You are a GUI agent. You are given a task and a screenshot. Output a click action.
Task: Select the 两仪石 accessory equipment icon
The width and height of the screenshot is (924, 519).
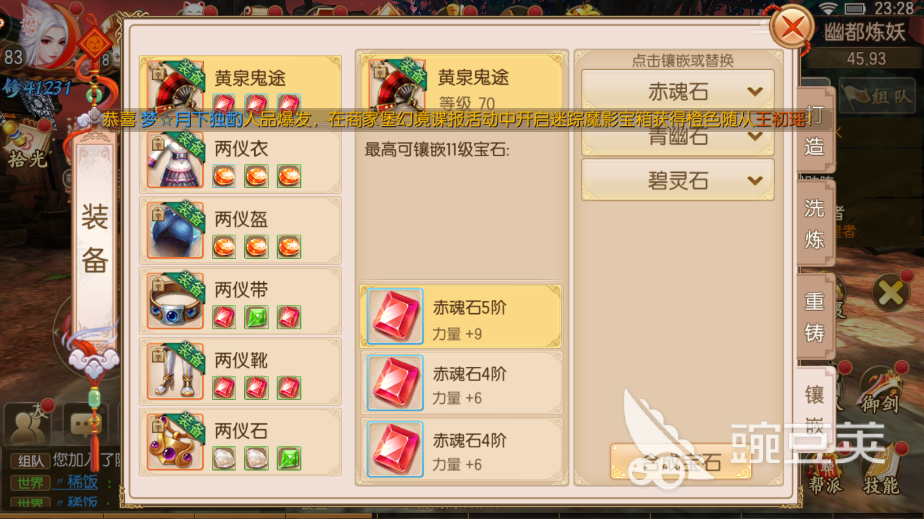tap(176, 442)
